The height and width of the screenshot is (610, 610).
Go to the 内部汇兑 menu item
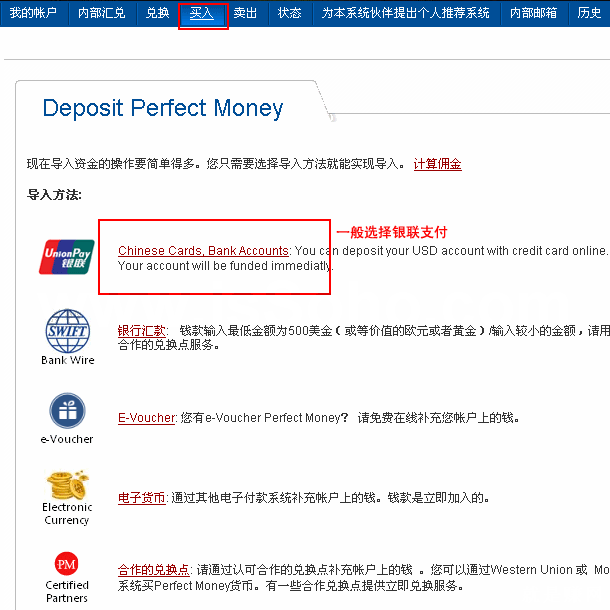(101, 13)
